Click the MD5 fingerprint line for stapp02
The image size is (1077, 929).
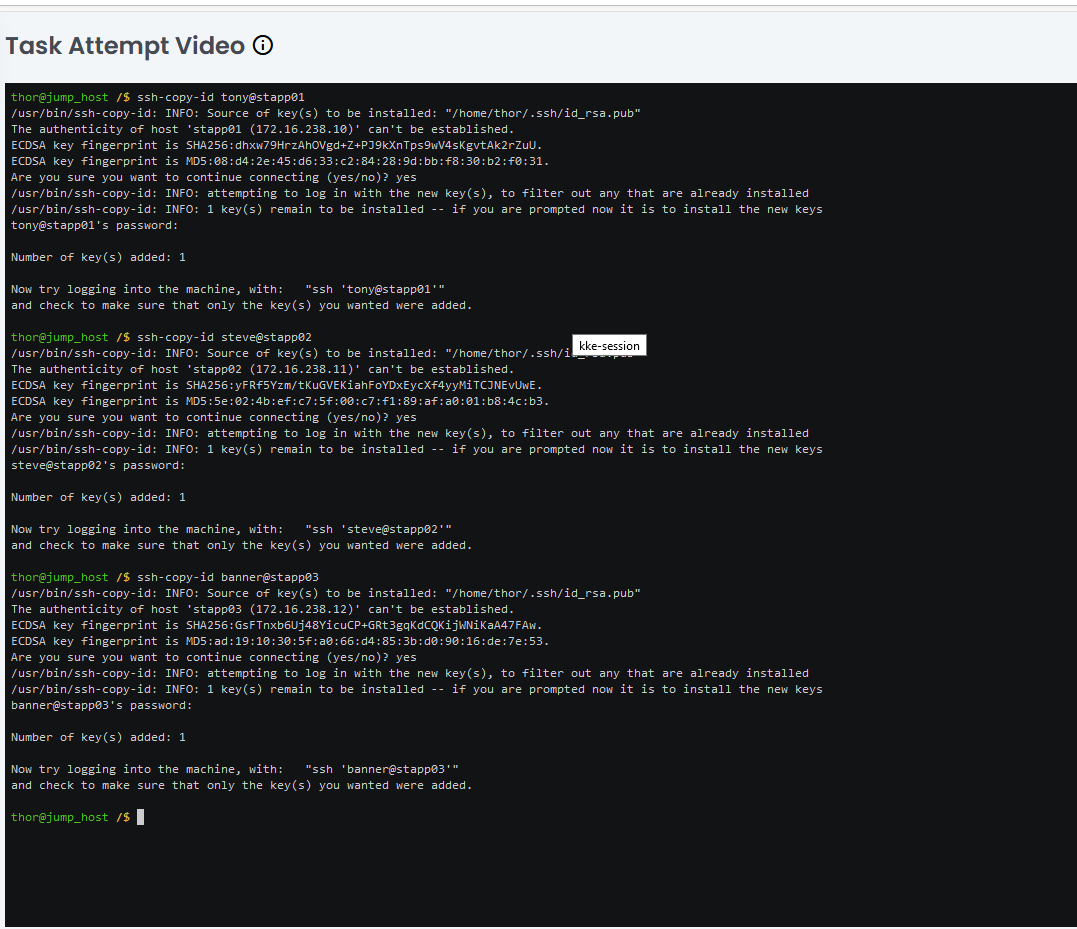[280, 401]
